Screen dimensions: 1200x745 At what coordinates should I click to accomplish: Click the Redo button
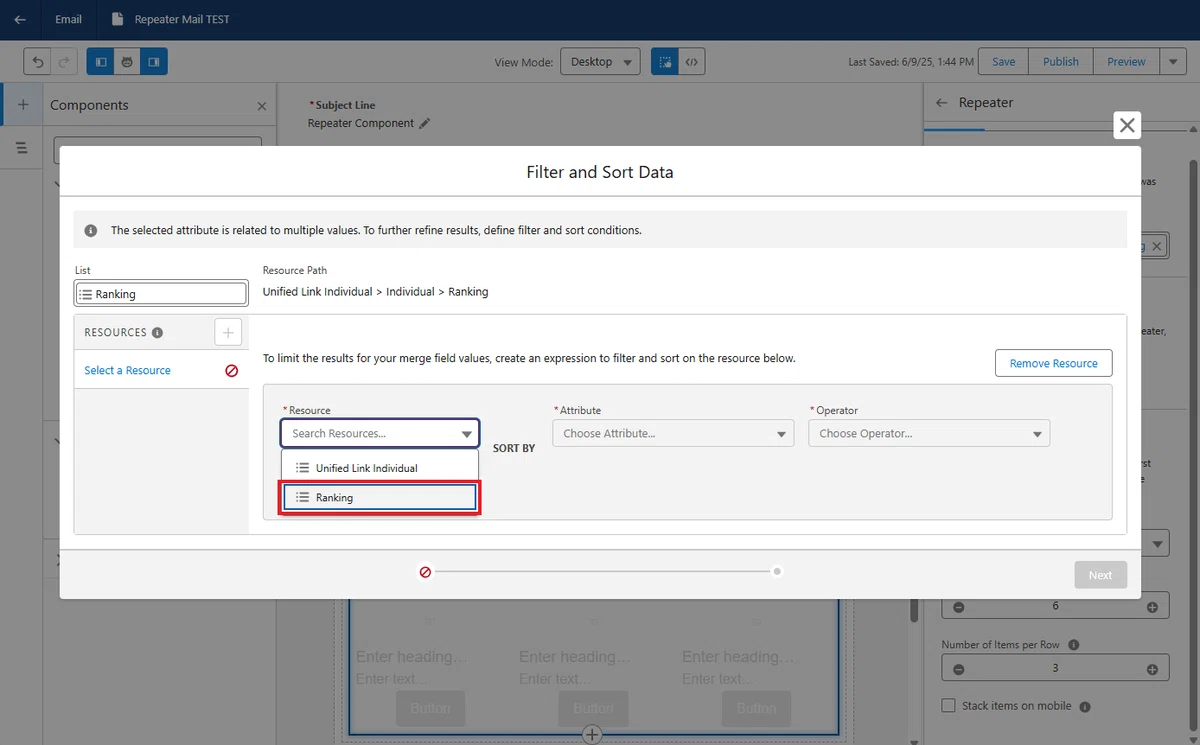(x=64, y=62)
